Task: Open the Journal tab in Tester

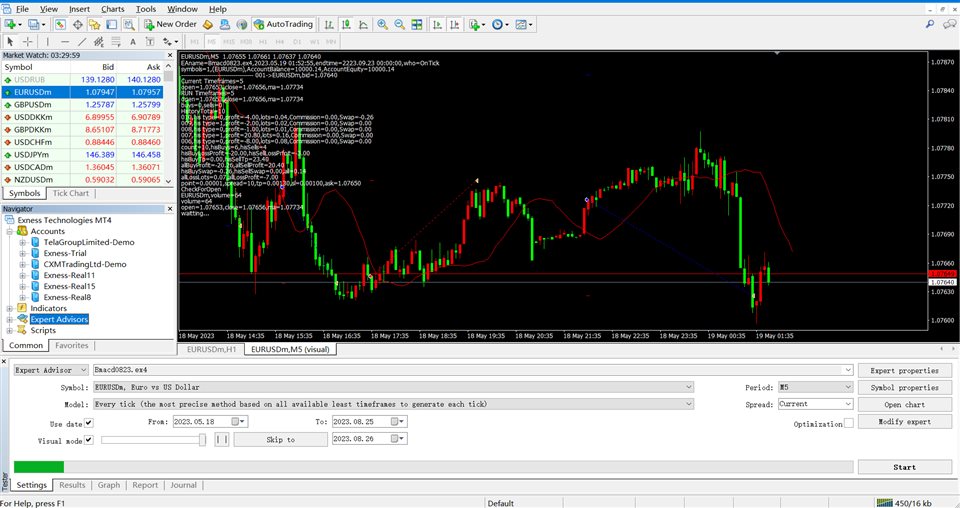Action: click(183, 485)
